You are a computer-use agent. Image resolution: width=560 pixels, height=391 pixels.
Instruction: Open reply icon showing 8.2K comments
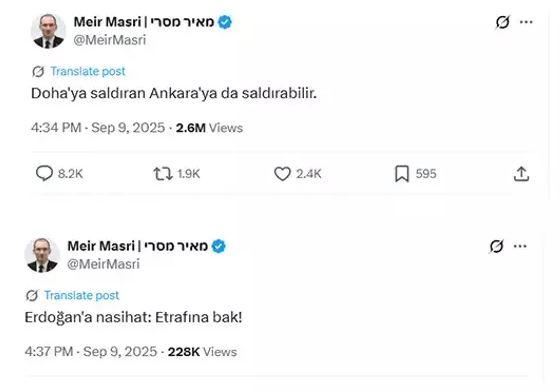tap(45, 174)
